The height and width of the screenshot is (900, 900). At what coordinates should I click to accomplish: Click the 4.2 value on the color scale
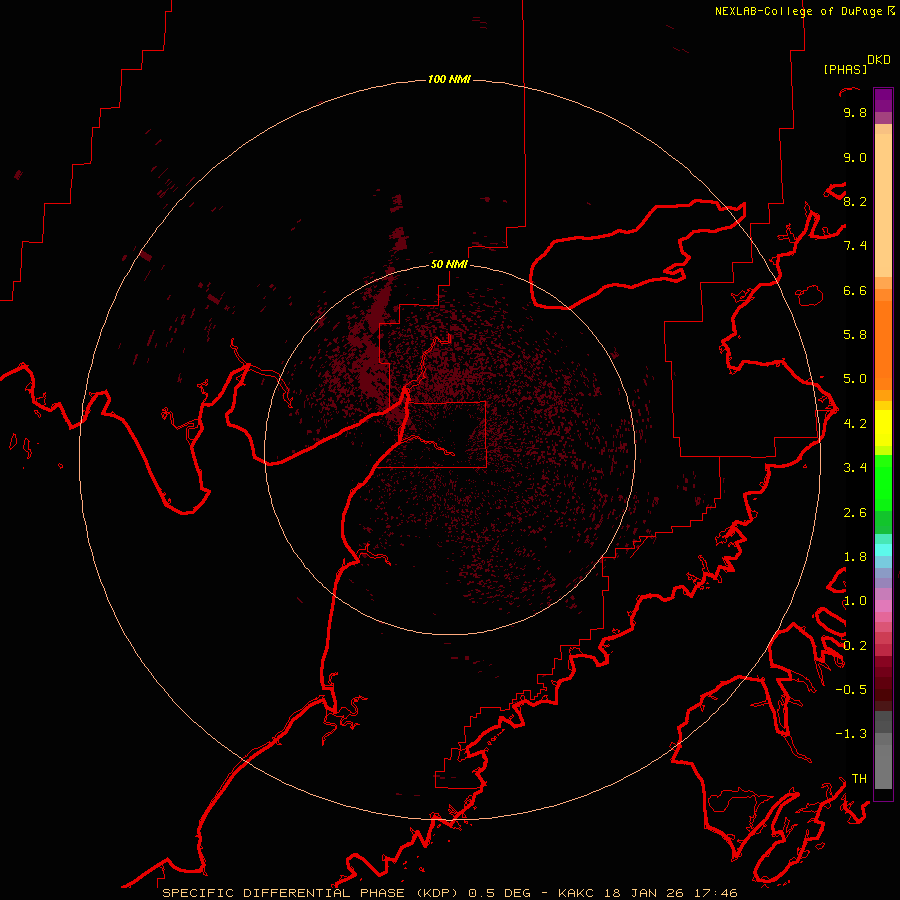tap(855, 424)
